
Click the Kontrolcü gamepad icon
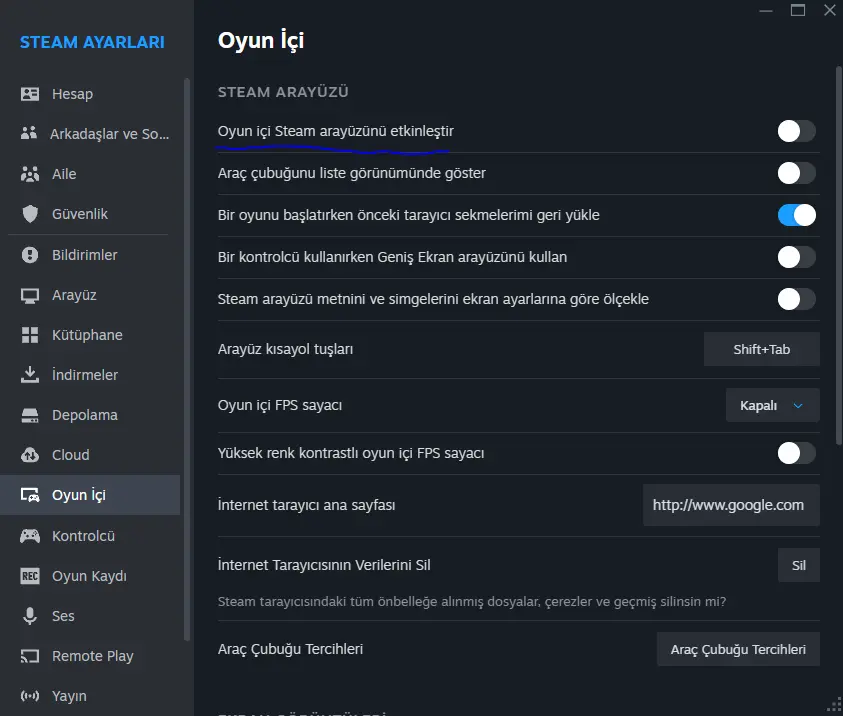30,536
